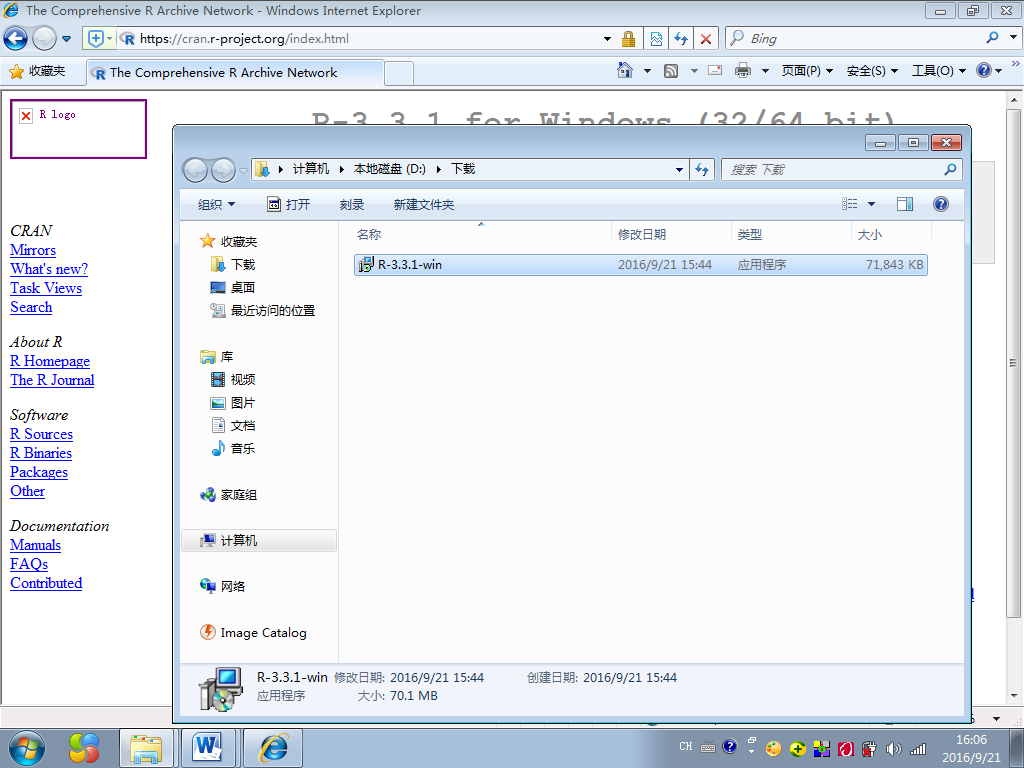Open the IE recent pages dropdown arrow
Image resolution: width=1024 pixels, height=768 pixels.
tap(67, 39)
